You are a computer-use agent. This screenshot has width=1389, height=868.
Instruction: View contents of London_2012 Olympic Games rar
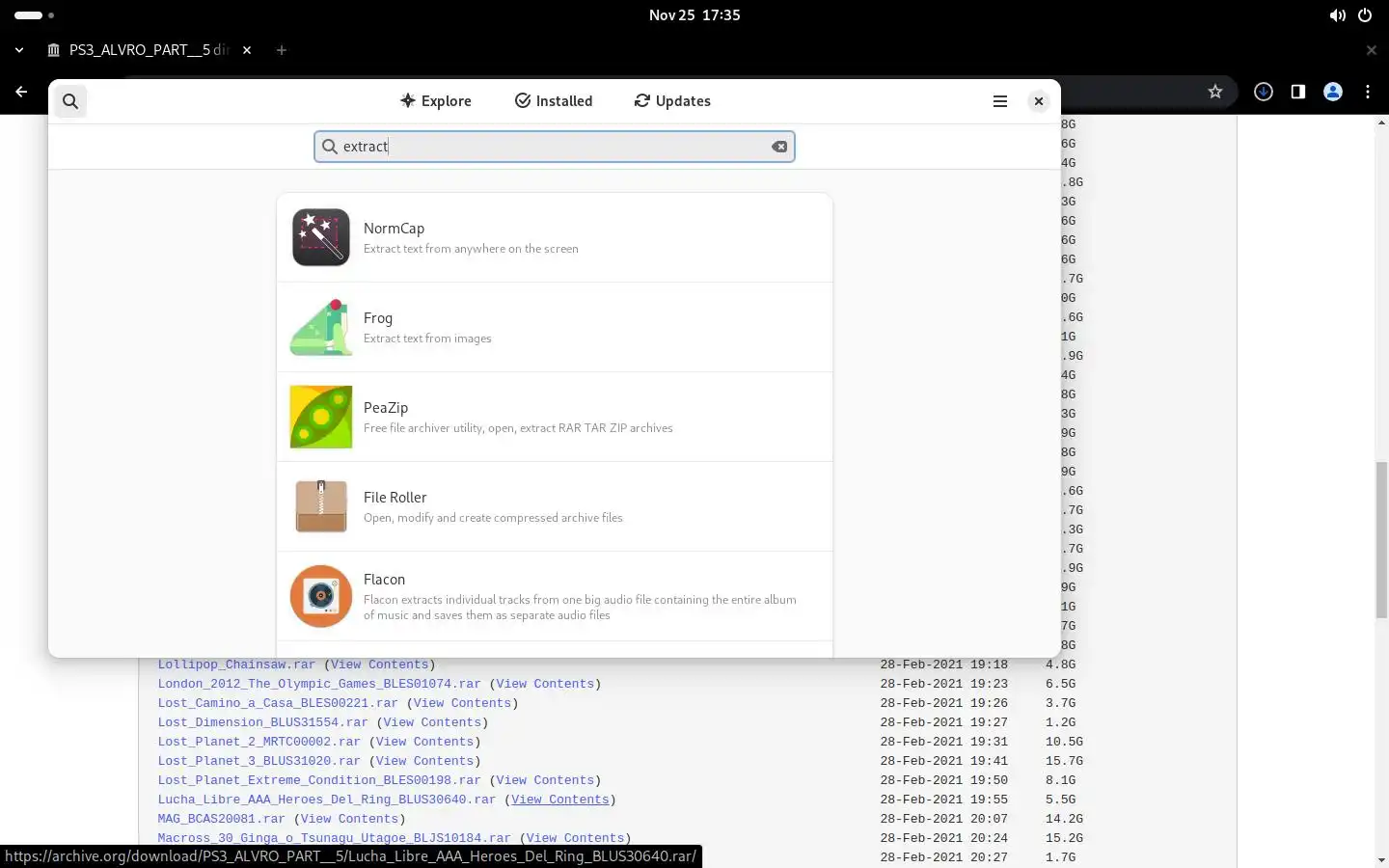click(545, 684)
